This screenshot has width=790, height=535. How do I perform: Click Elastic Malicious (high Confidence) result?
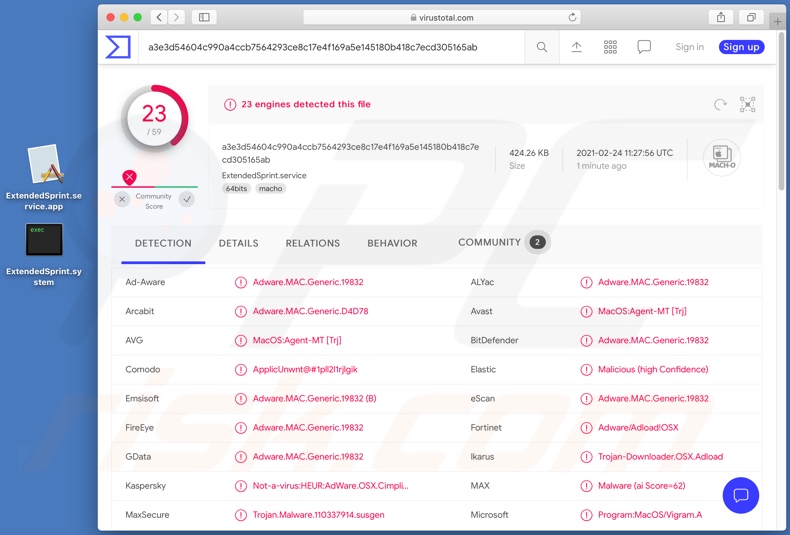pyautogui.click(x=653, y=369)
